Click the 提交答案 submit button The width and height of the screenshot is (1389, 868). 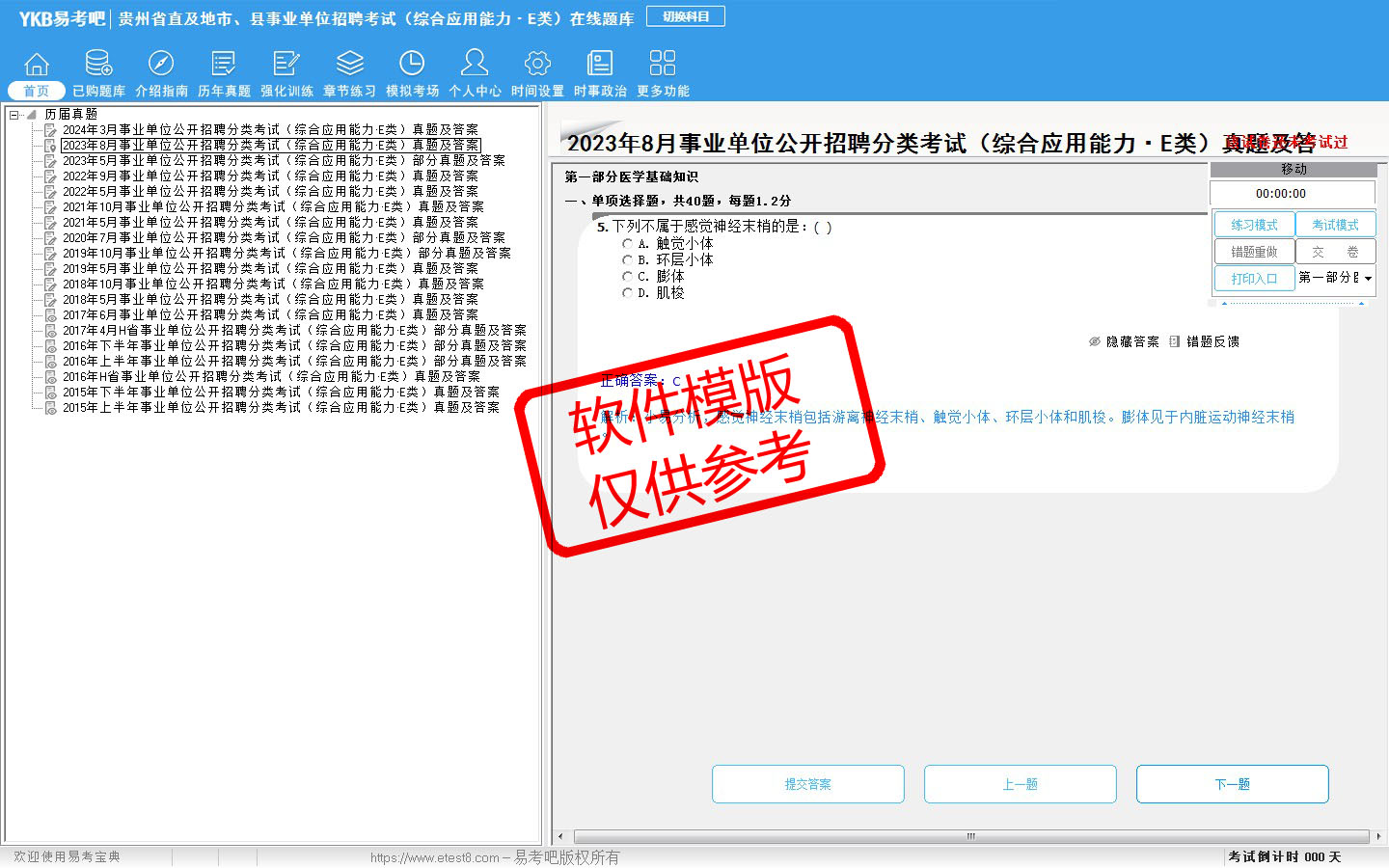coord(807,784)
